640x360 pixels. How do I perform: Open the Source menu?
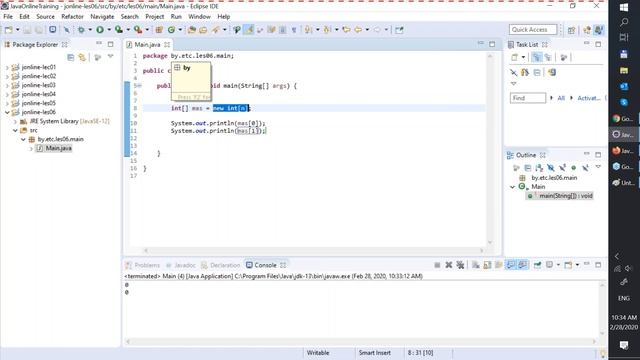pos(45,17)
